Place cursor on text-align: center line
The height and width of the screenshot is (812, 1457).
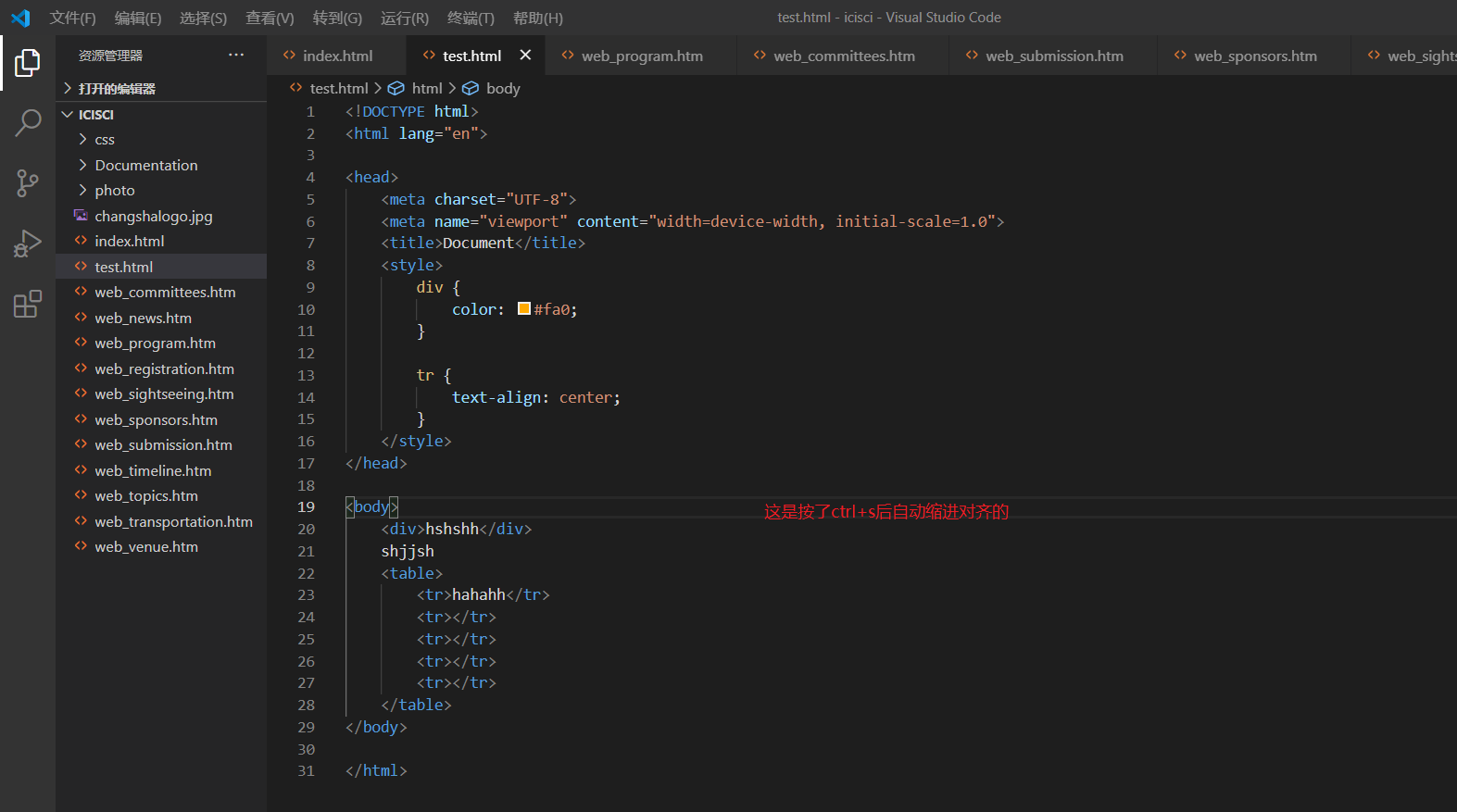pos(536,397)
